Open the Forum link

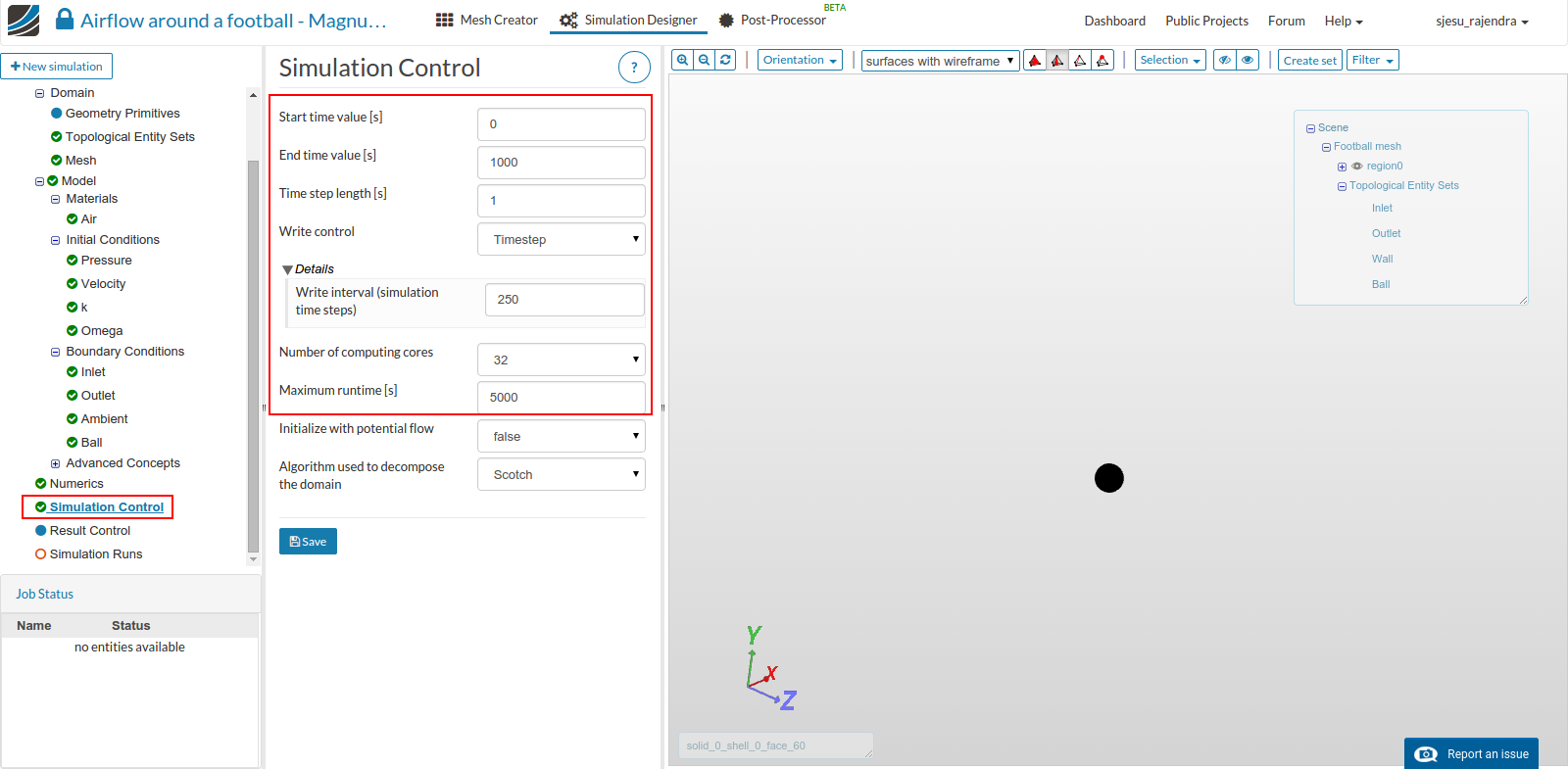(1286, 21)
